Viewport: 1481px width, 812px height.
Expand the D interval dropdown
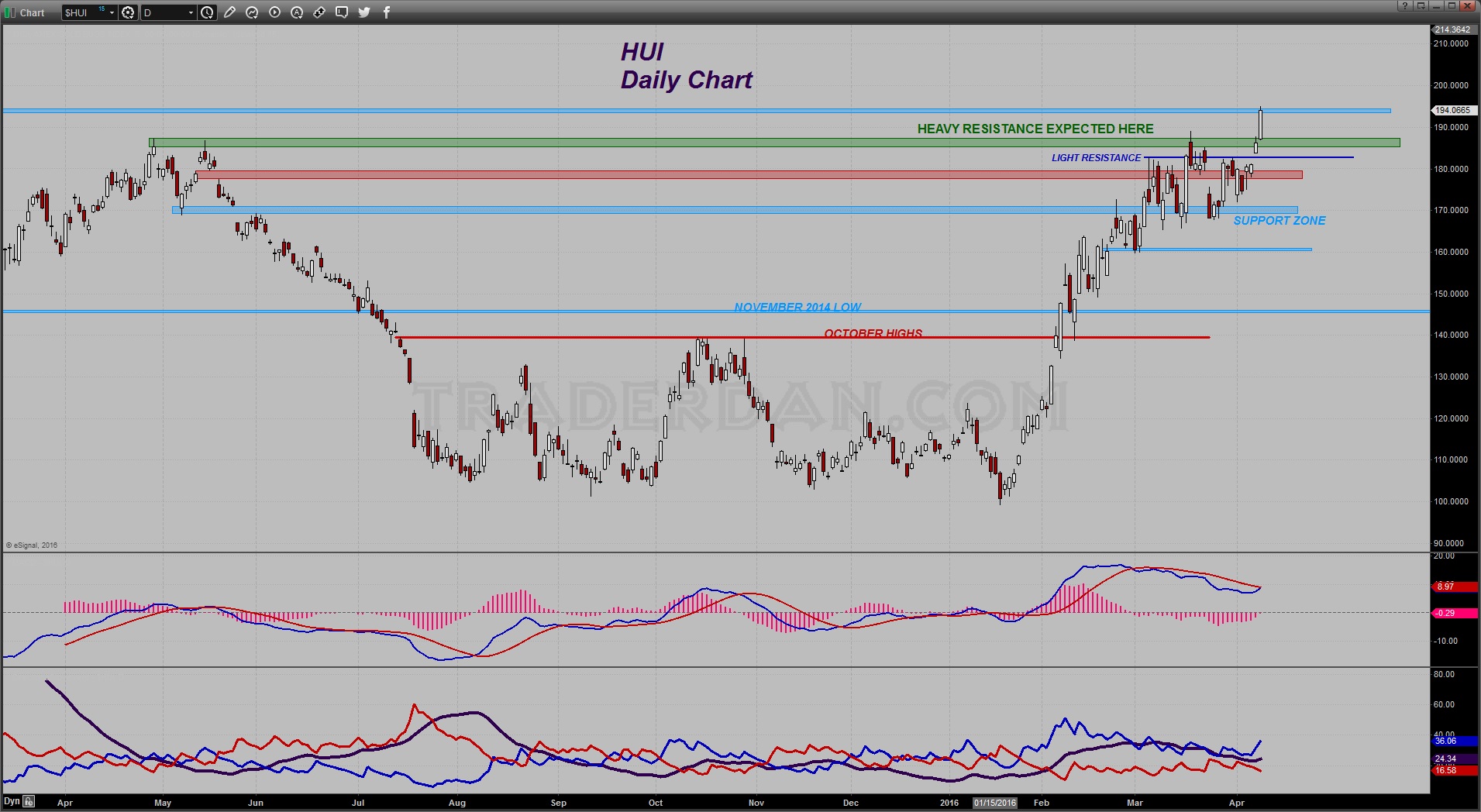(191, 12)
